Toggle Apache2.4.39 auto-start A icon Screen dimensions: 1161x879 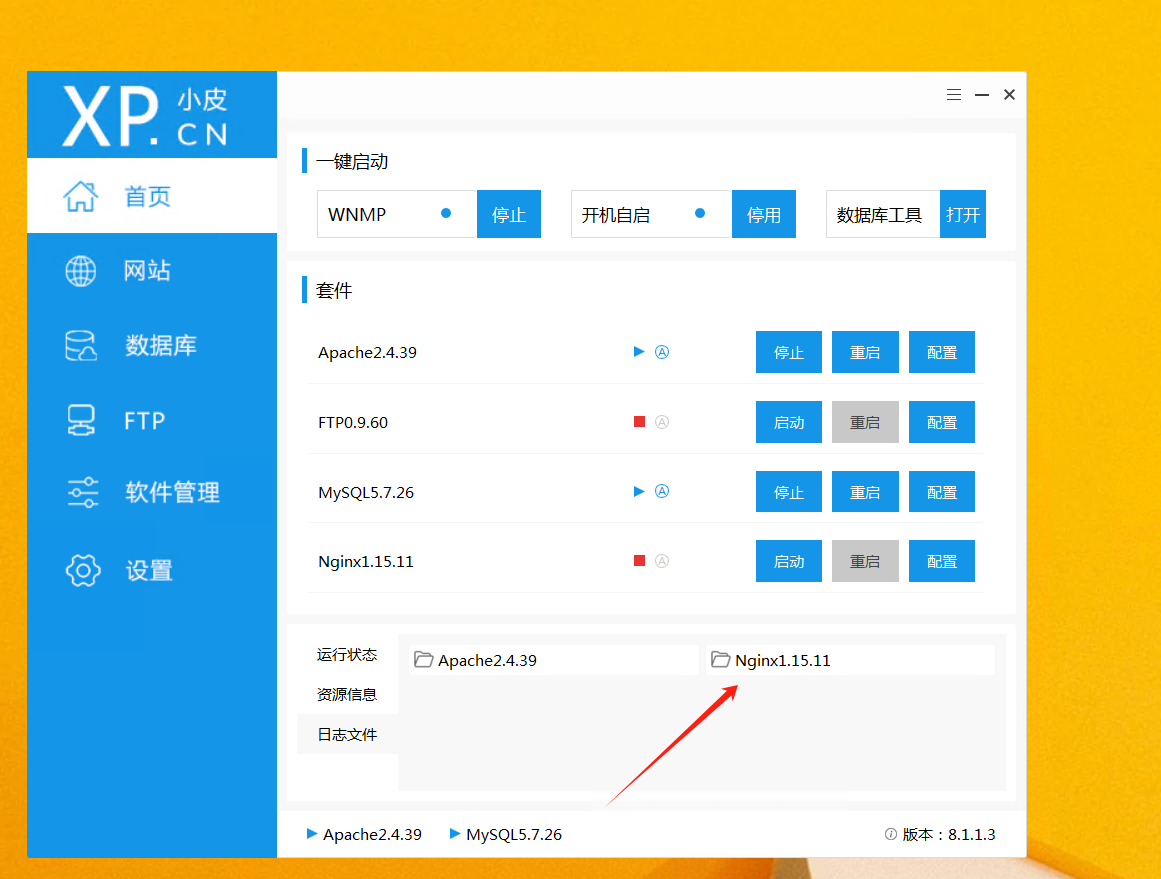tap(662, 352)
